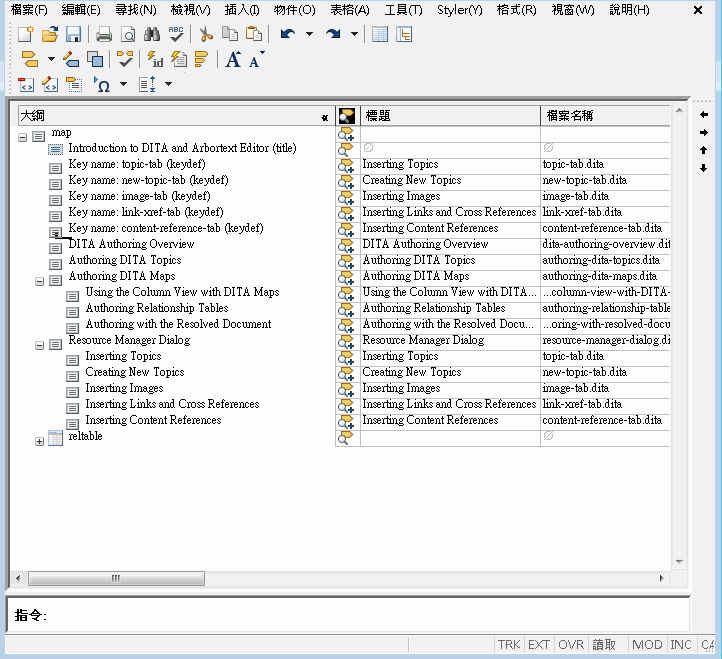
Task: Click the table grid view icon
Action: click(380, 34)
